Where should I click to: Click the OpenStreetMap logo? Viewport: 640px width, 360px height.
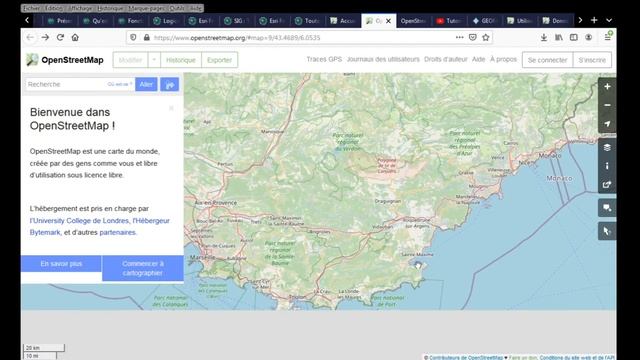coord(65,60)
